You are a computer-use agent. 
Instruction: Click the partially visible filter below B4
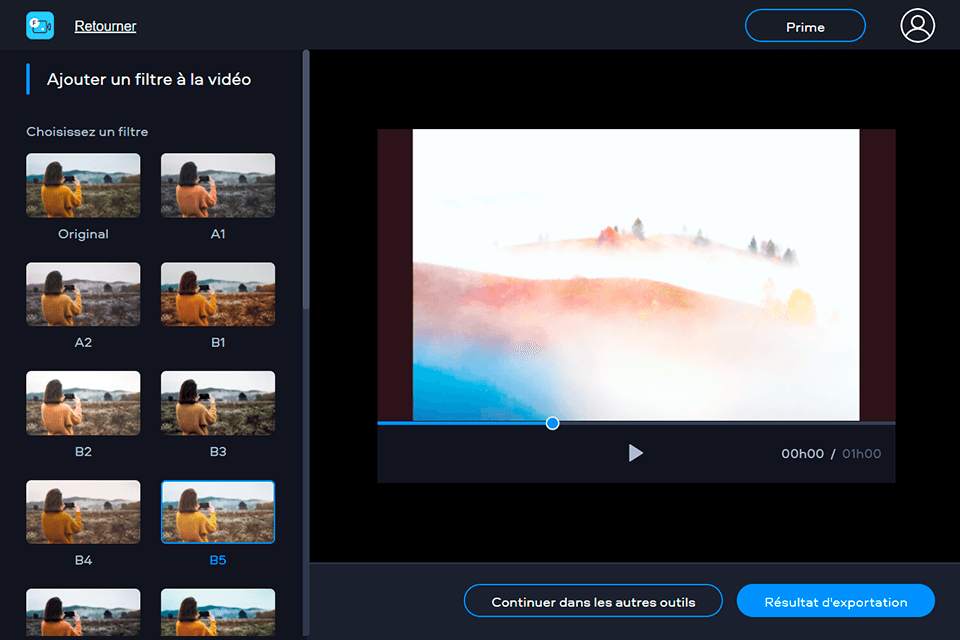click(x=83, y=615)
